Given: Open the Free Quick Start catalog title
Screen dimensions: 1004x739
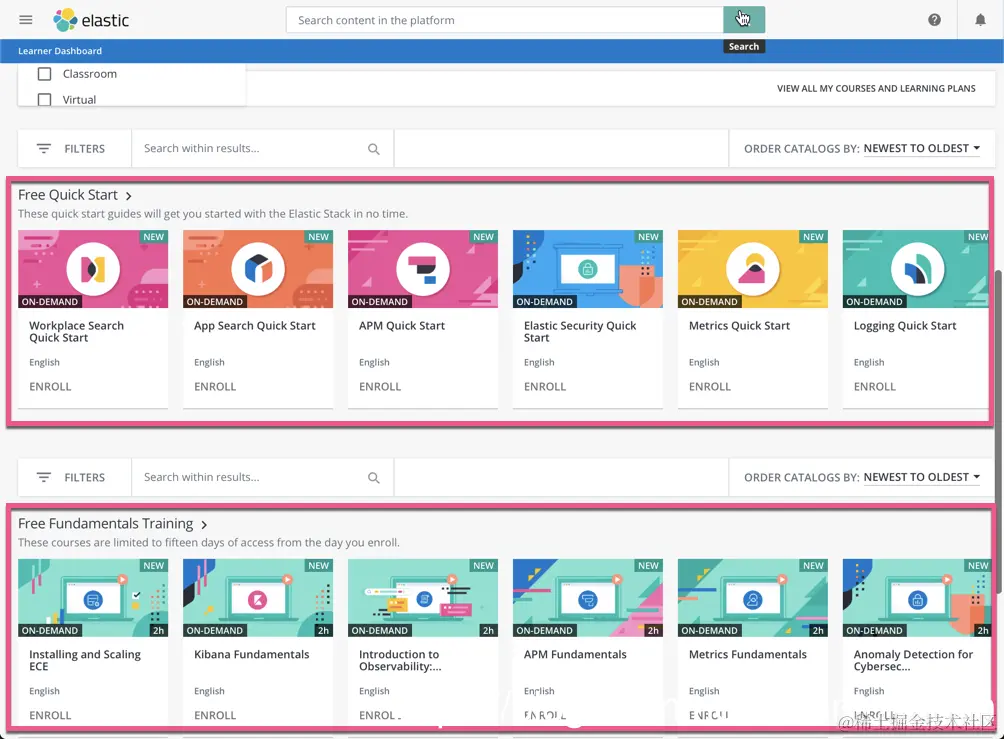Looking at the screenshot, I should (68, 195).
